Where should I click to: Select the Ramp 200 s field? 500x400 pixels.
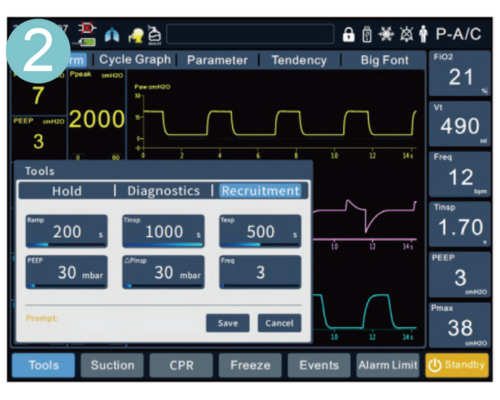click(67, 231)
